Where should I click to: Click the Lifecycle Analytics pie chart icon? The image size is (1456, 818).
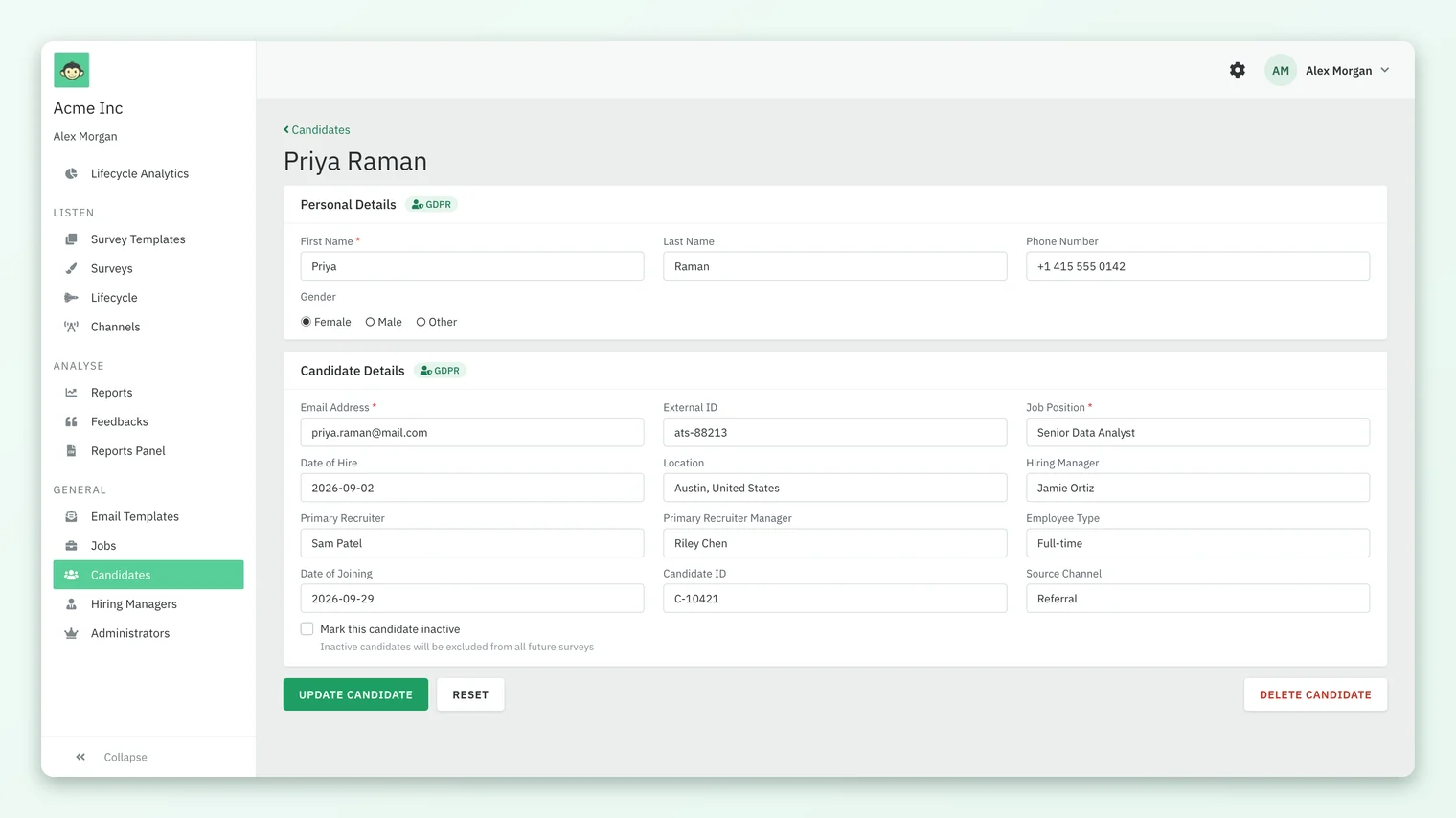[x=71, y=173]
